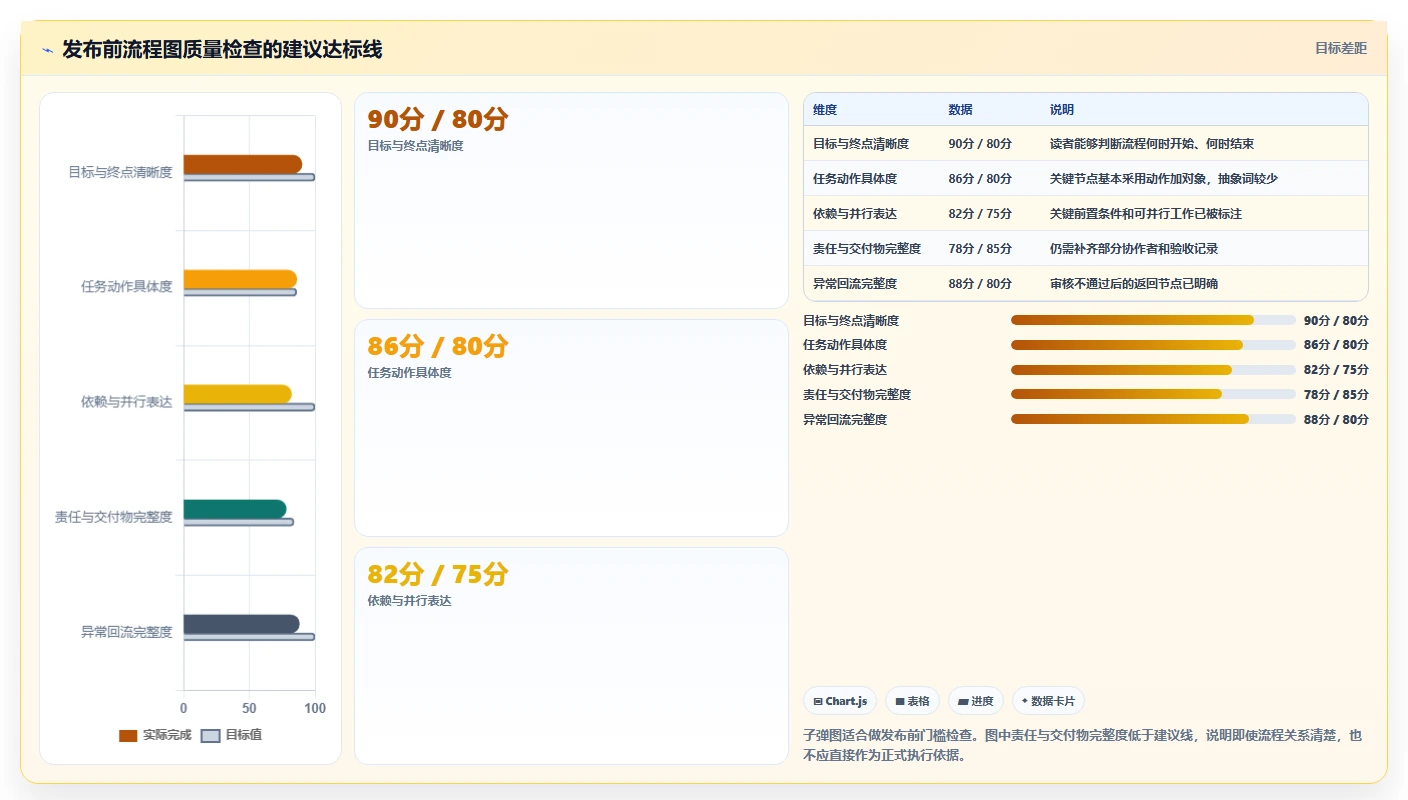The height and width of the screenshot is (800, 1408).
Task: Select table cell 异常回流完整度
Action: click(x=855, y=284)
